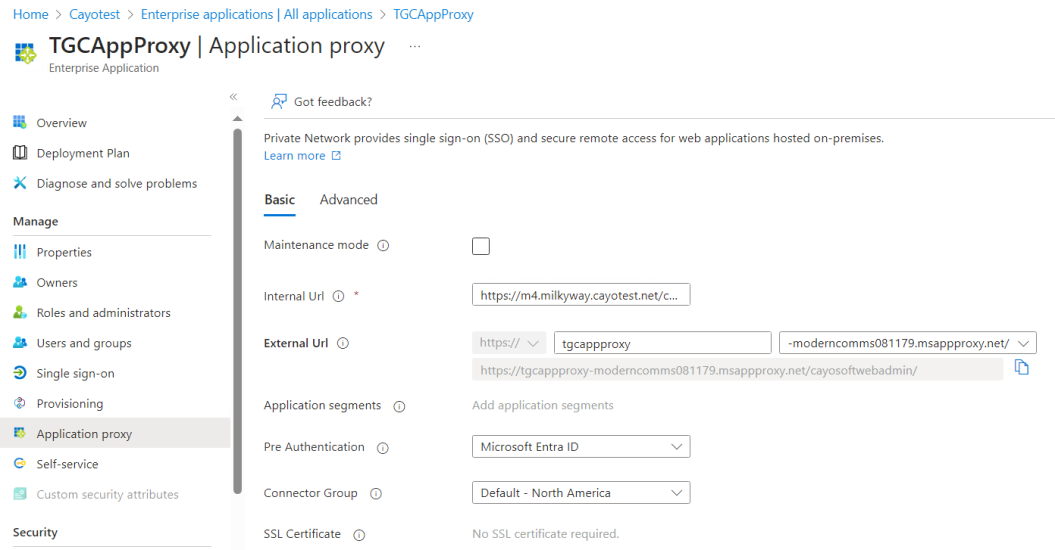Open the msappproxy.net domain suffix dropdown
1055x550 pixels.
pyautogui.click(x=908, y=343)
